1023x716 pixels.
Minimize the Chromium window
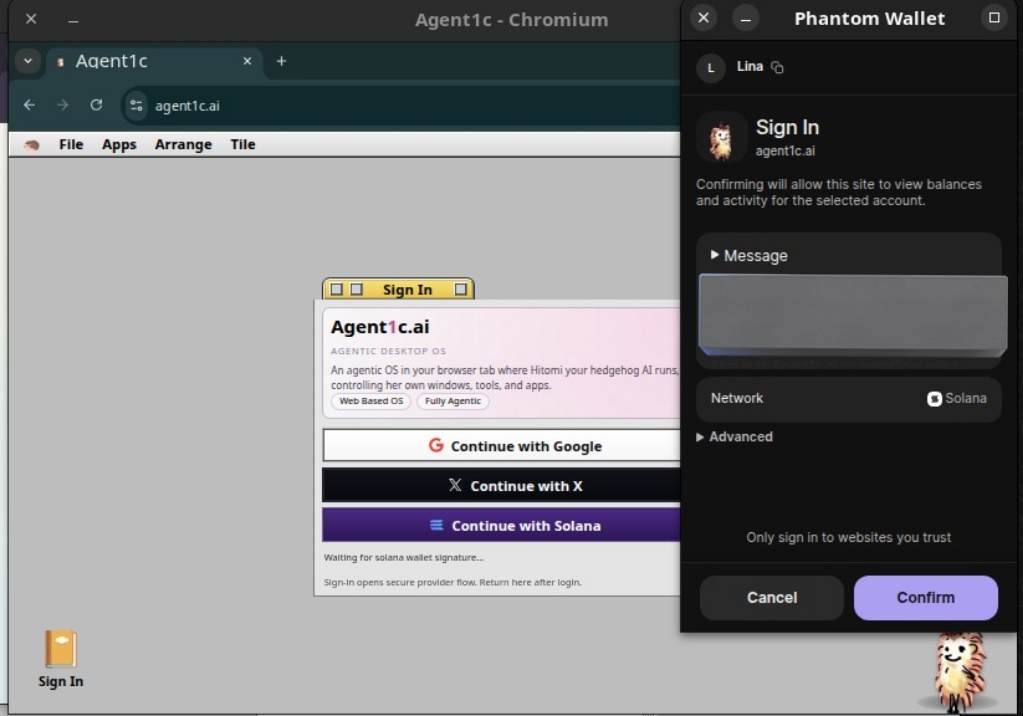click(73, 20)
